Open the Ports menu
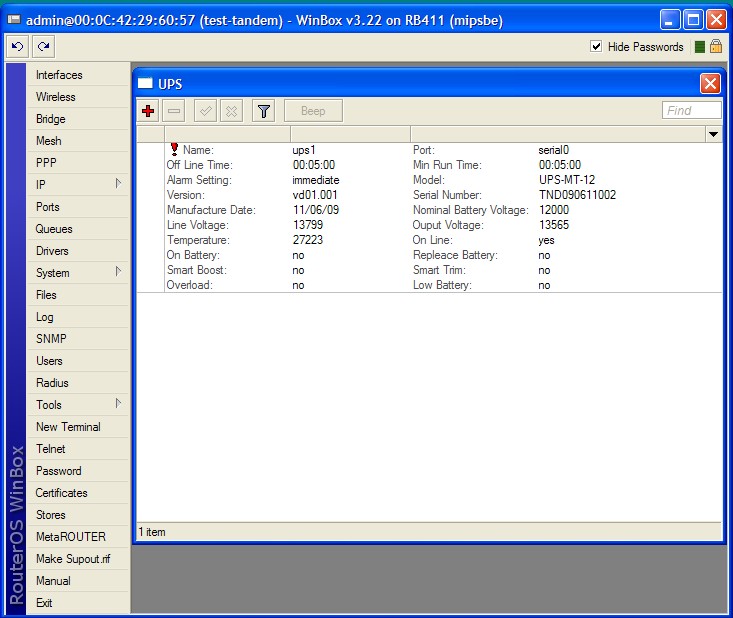 78,207
